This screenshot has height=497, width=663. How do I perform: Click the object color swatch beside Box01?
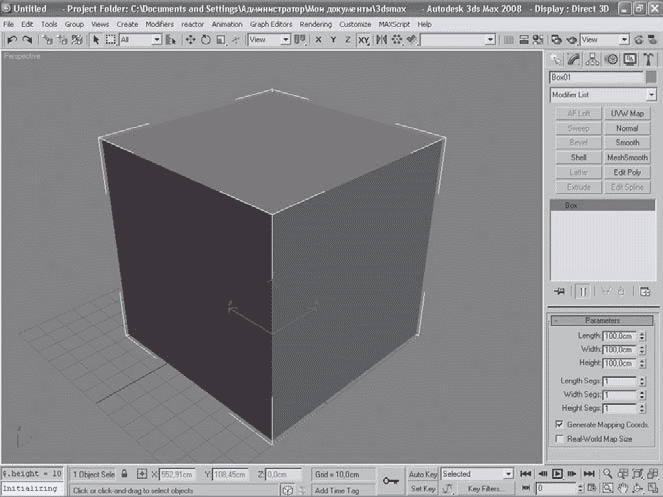[651, 77]
